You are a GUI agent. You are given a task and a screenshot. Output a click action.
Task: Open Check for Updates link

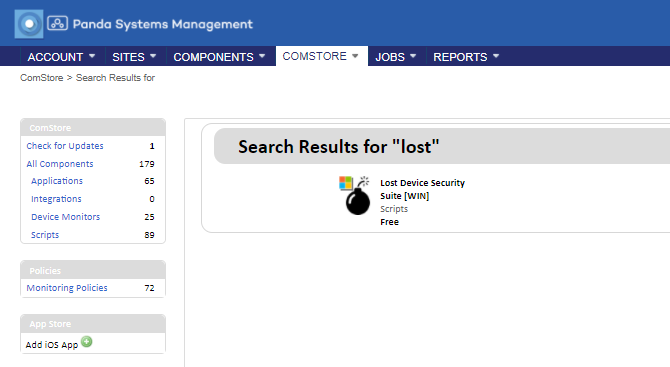(65, 146)
